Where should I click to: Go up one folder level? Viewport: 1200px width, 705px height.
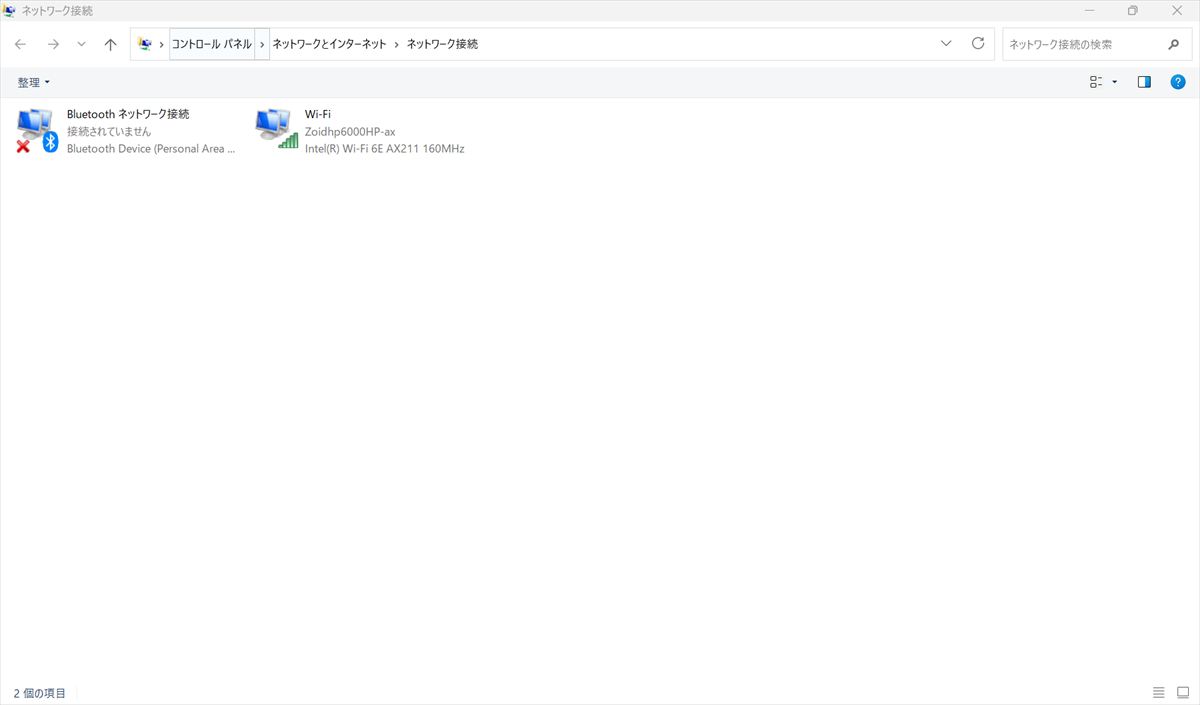click(111, 44)
